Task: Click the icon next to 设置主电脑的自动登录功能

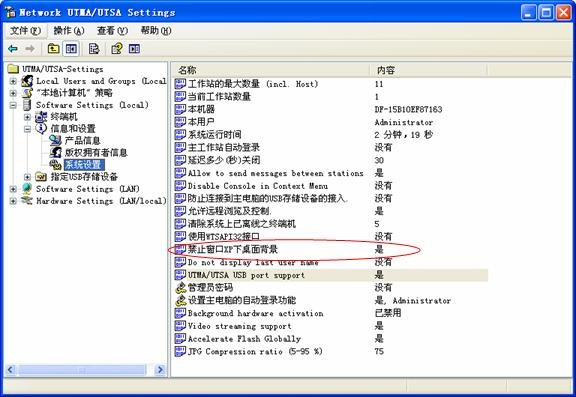Action: coord(180,300)
